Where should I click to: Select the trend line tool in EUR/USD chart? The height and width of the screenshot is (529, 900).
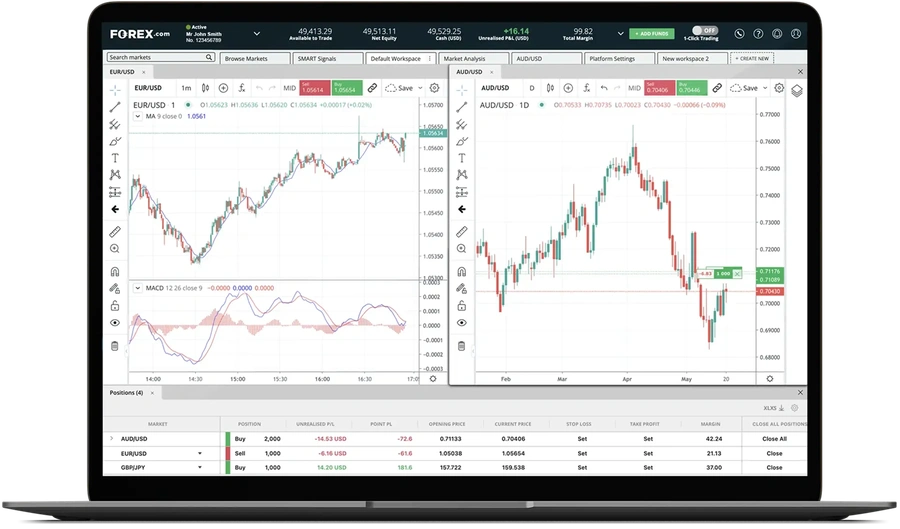pyautogui.click(x=115, y=107)
